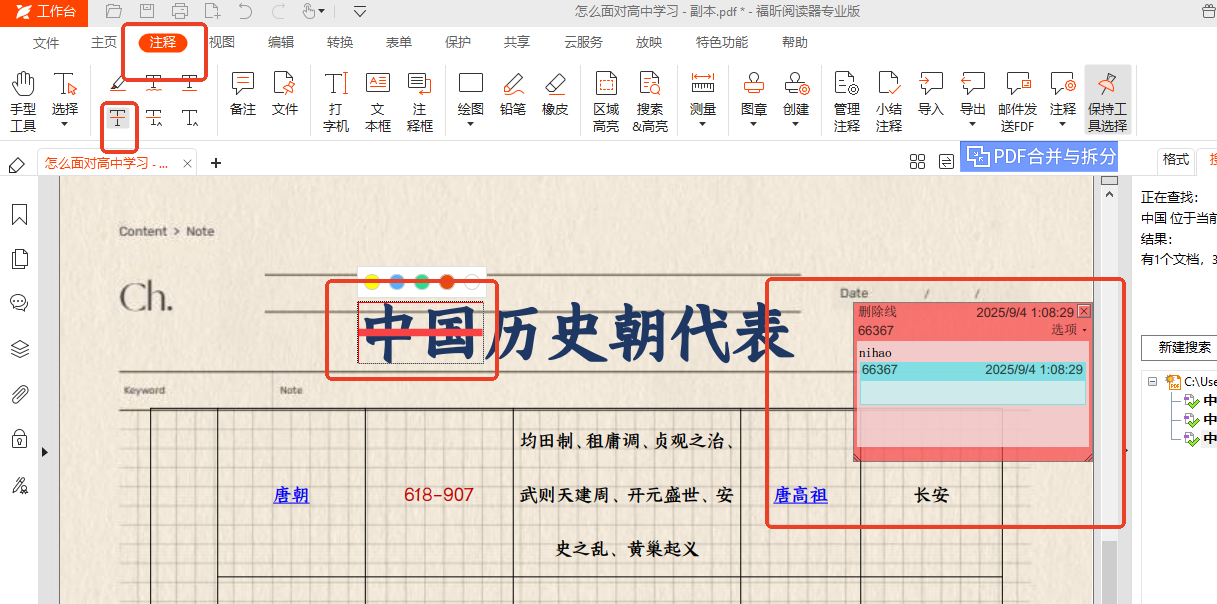
Task: Click the Area Highlight (区域高亮) tool
Action: pyautogui.click(x=606, y=101)
